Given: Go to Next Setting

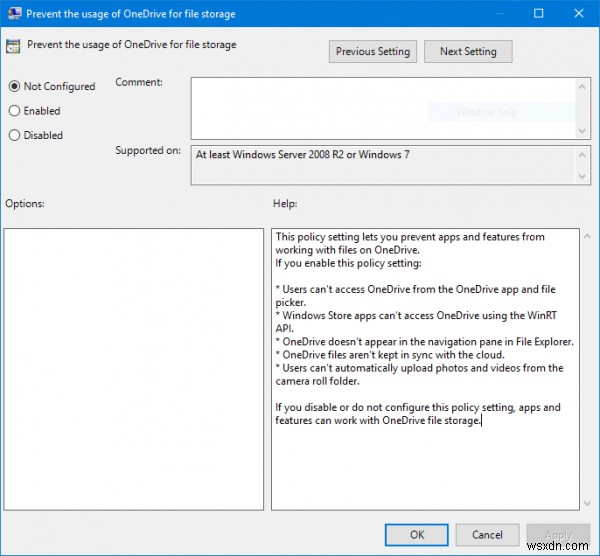Looking at the screenshot, I should [468, 51].
